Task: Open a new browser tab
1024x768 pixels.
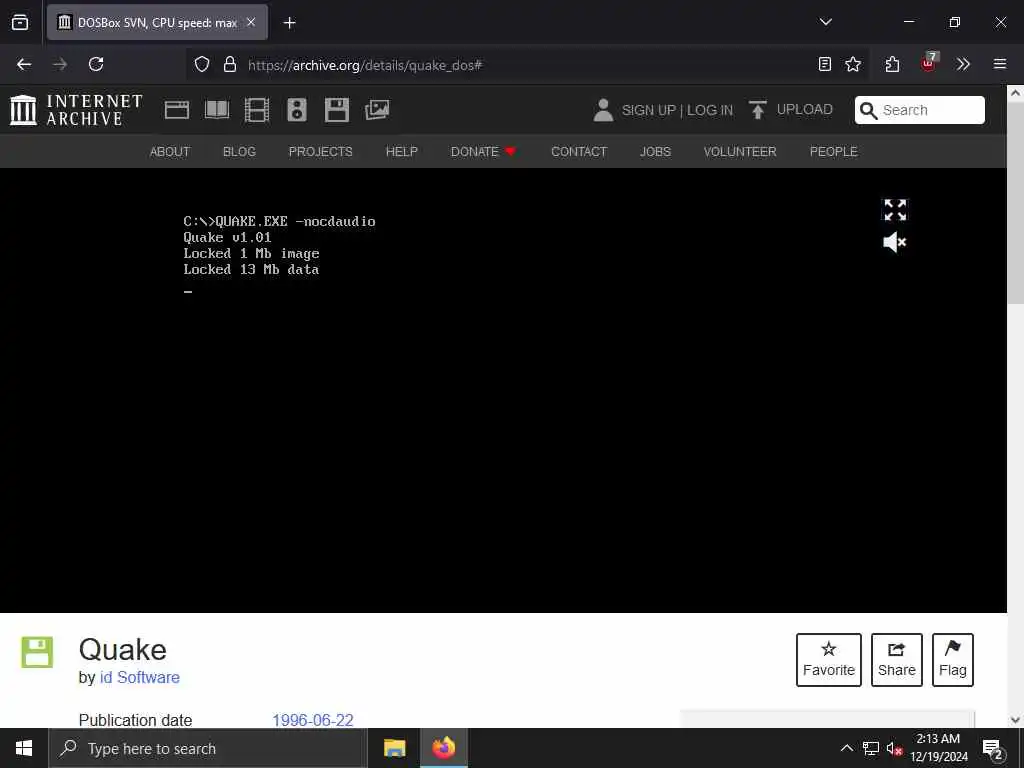Action: pyautogui.click(x=289, y=23)
